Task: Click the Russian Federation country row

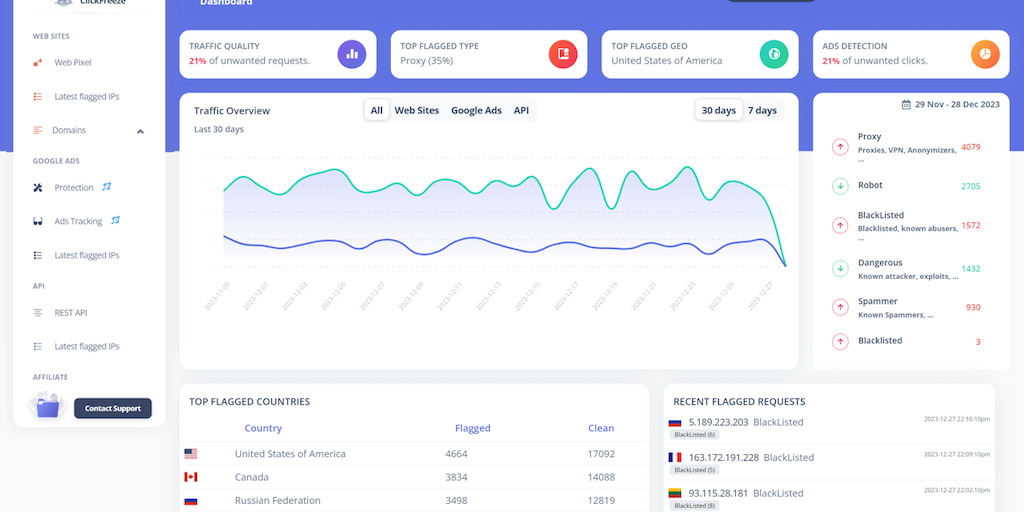Action: (x=414, y=501)
